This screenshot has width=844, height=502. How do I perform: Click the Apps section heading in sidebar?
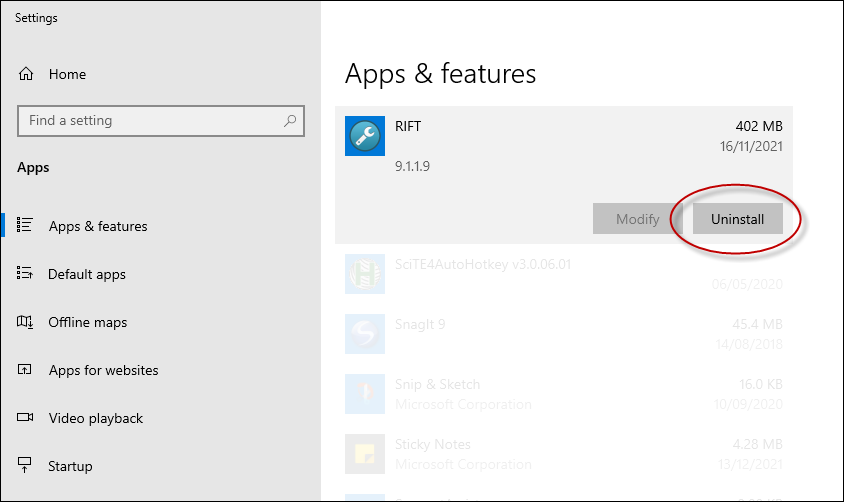tap(33, 167)
